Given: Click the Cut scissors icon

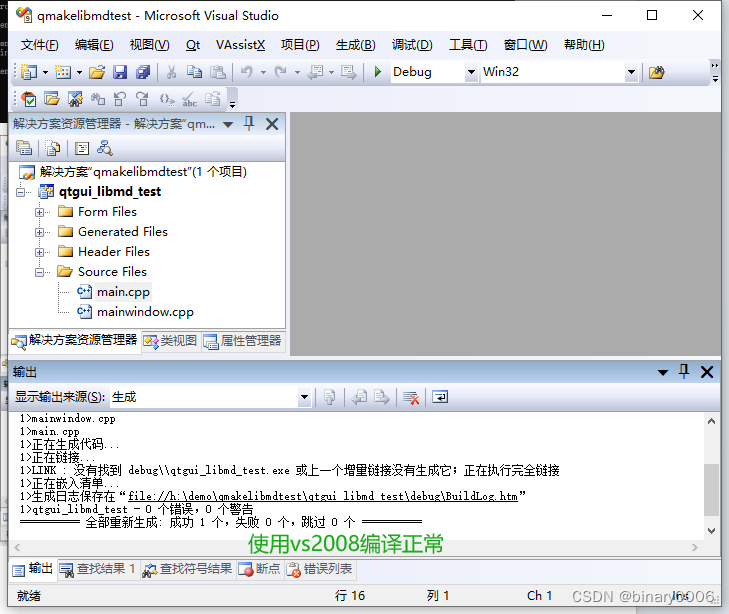Looking at the screenshot, I should tap(171, 72).
